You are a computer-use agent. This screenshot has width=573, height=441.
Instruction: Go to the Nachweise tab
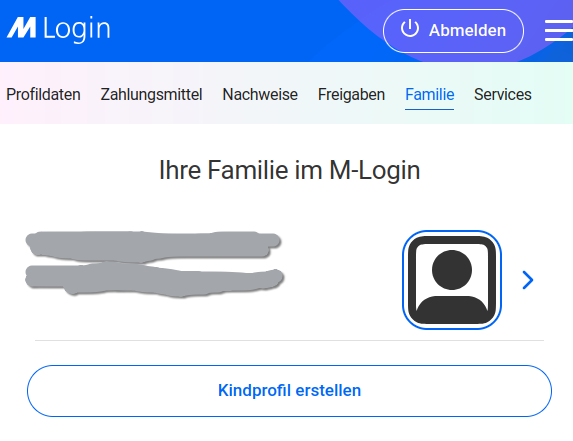coord(260,95)
